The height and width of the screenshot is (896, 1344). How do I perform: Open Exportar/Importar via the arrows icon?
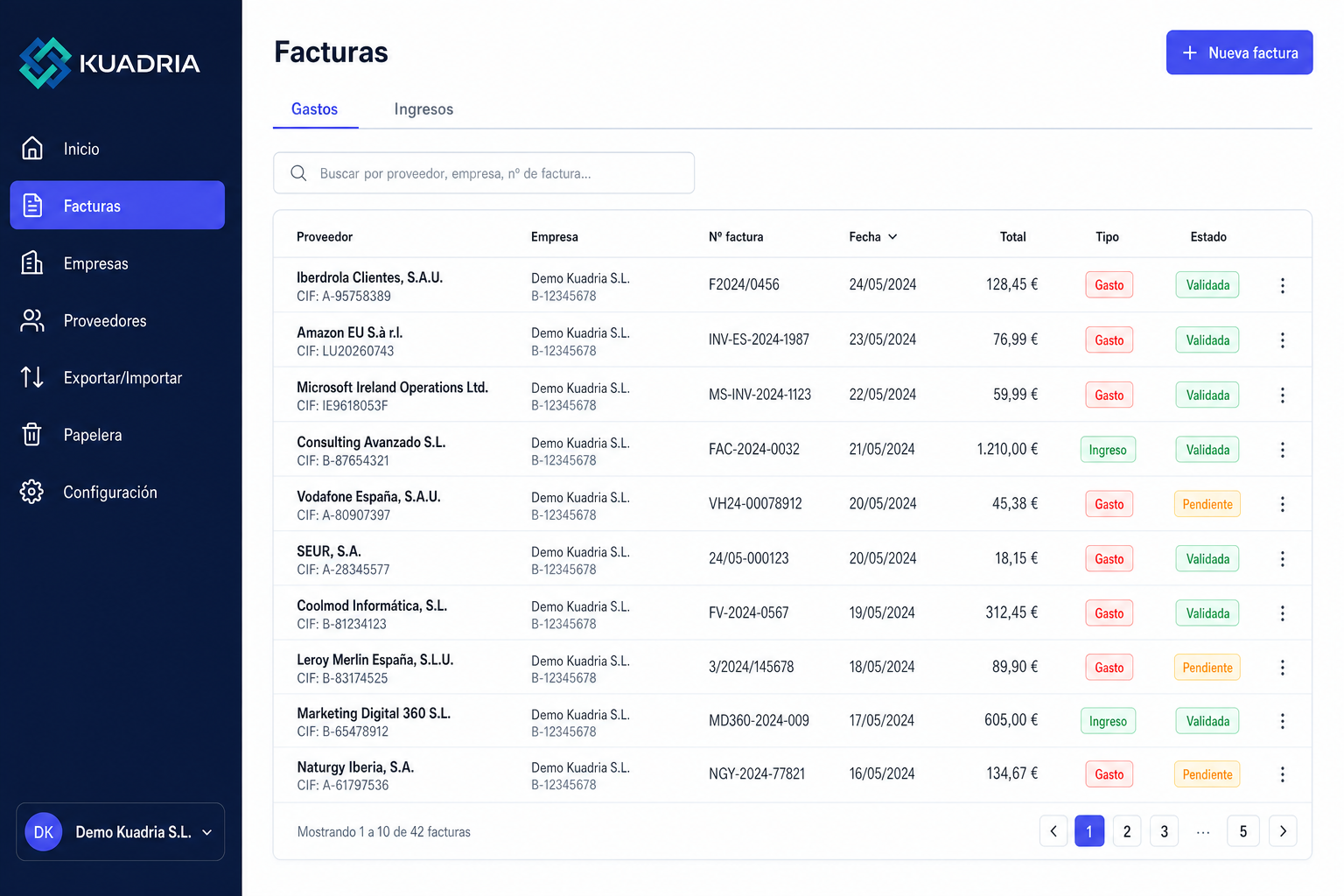32,377
